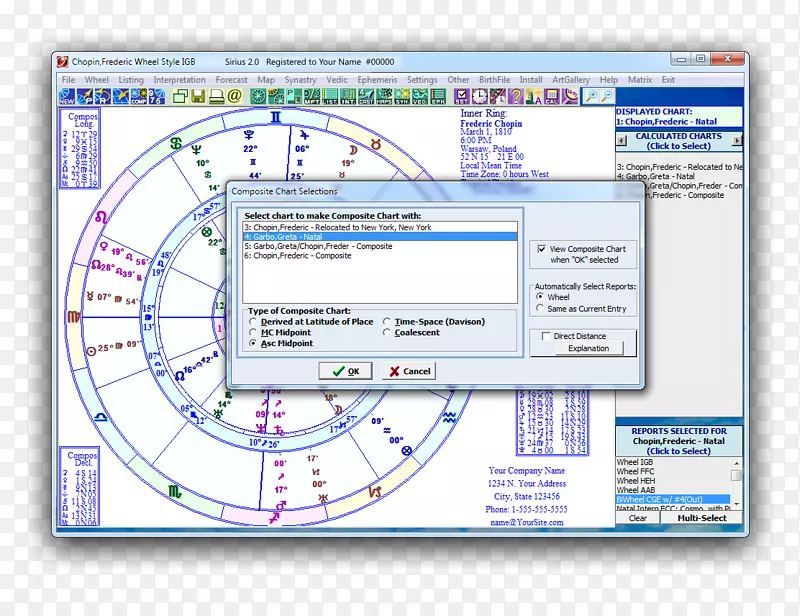Select Garbo,Greta/Chopin,Freder Composite in dialog list
The height and width of the screenshot is (616, 800).
coord(318,246)
